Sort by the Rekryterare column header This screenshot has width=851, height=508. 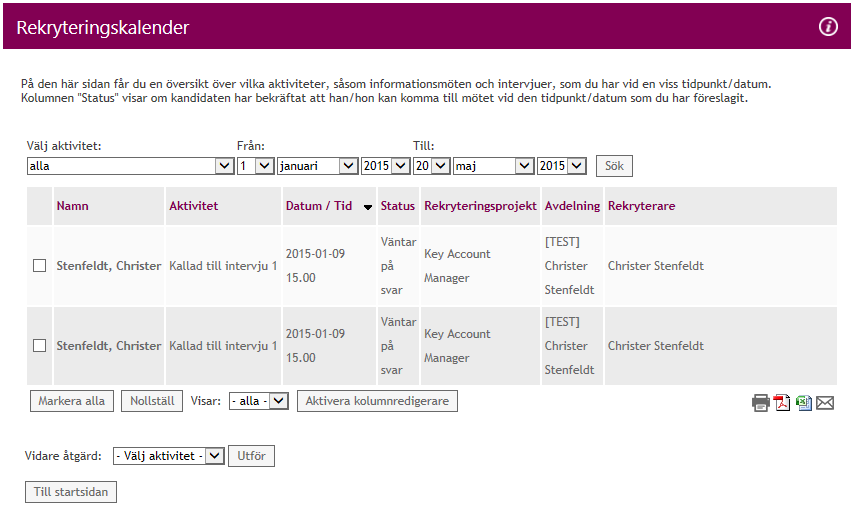pyautogui.click(x=642, y=206)
